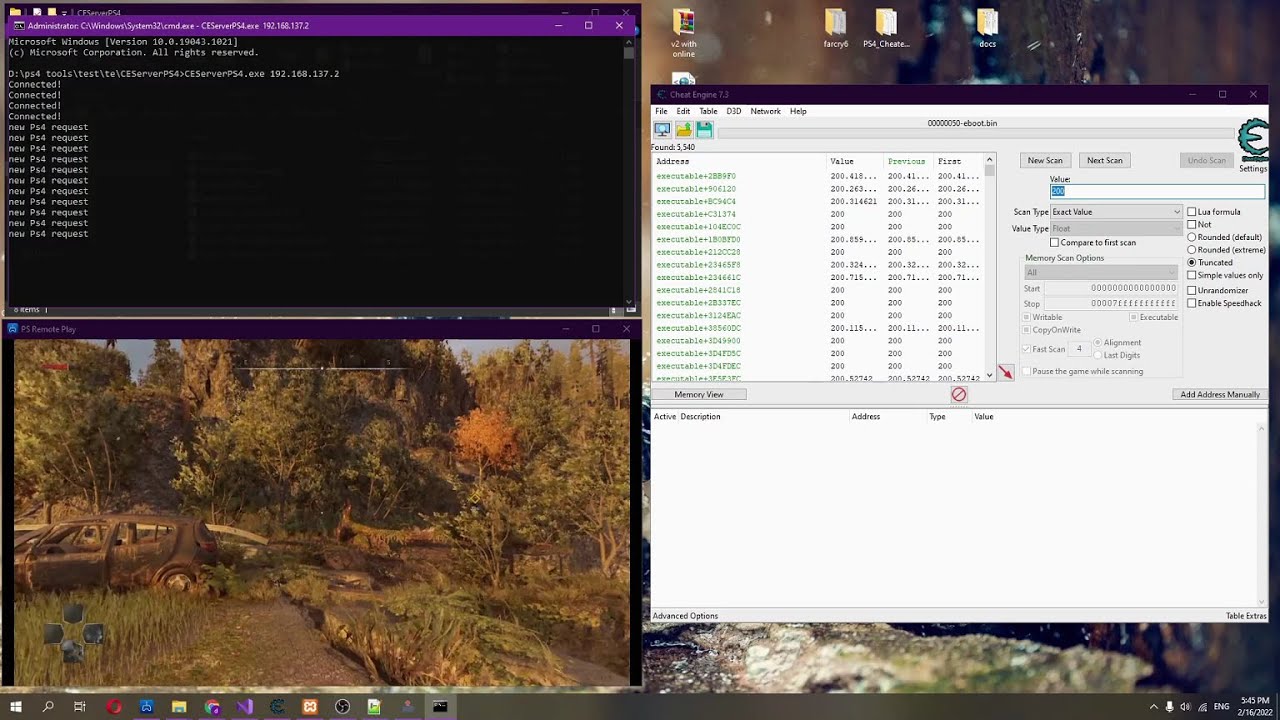Open the XAMPP orange taskbar icon
This screenshot has height=720, width=1280.
point(310,707)
